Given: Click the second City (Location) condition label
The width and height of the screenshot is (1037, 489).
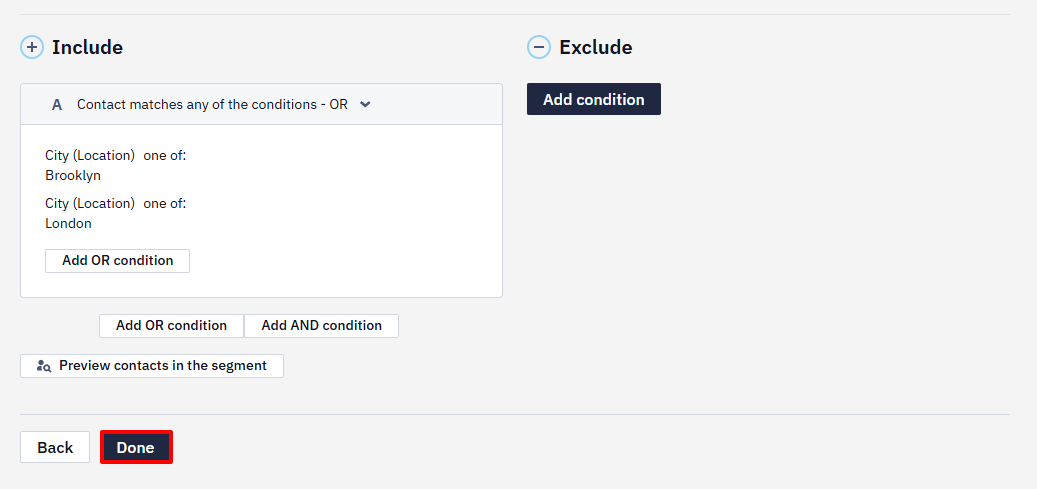Looking at the screenshot, I should [90, 203].
